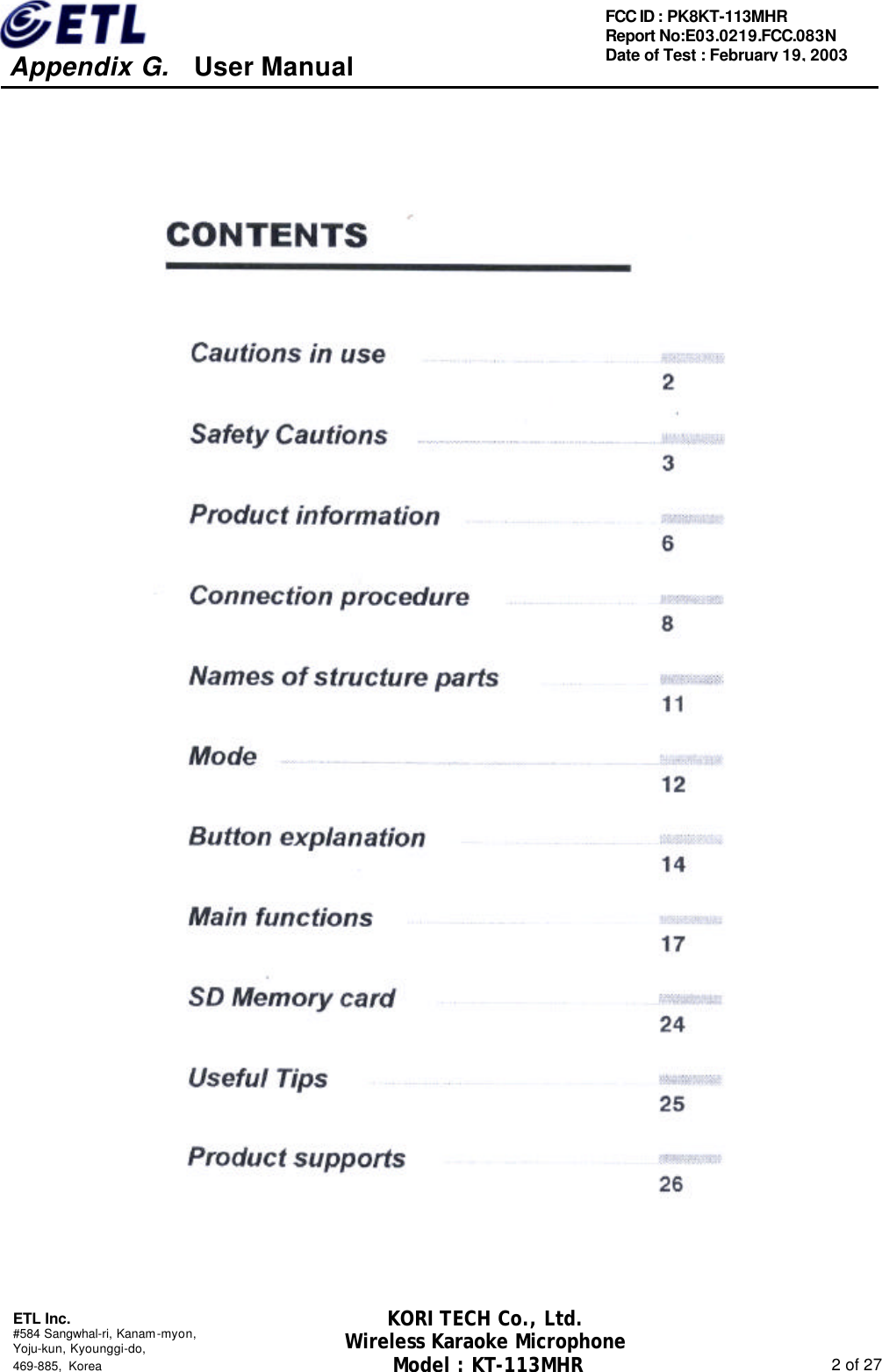Image resolution: width=882 pixels, height=1372 pixels.
Task: Click the ETL logo in the header
Action: (x=74, y=25)
